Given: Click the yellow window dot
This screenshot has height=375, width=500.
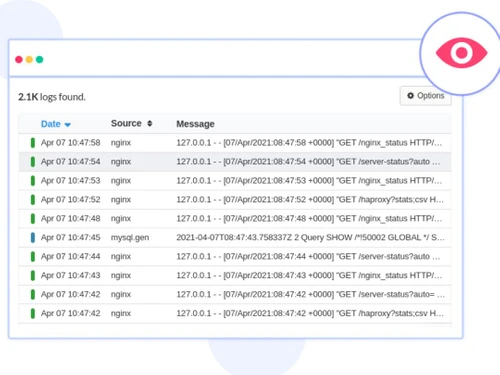Looking at the screenshot, I should click(29, 59).
